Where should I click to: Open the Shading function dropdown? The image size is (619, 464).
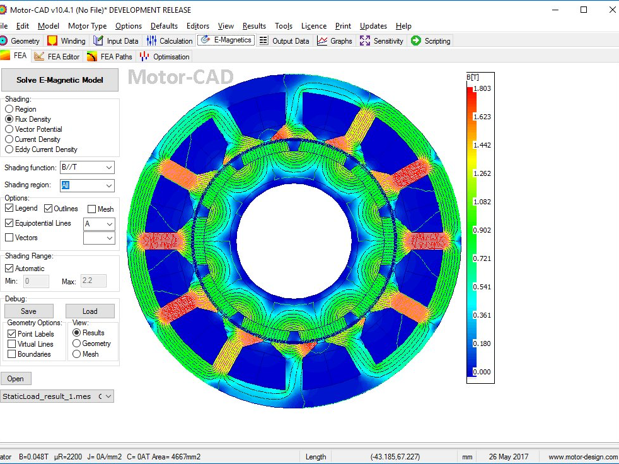tap(87, 167)
